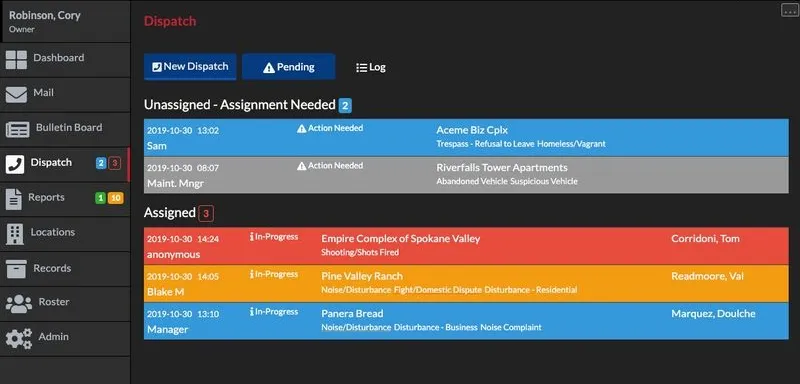
Task: Open the Admin settings label
Action: click(x=54, y=337)
